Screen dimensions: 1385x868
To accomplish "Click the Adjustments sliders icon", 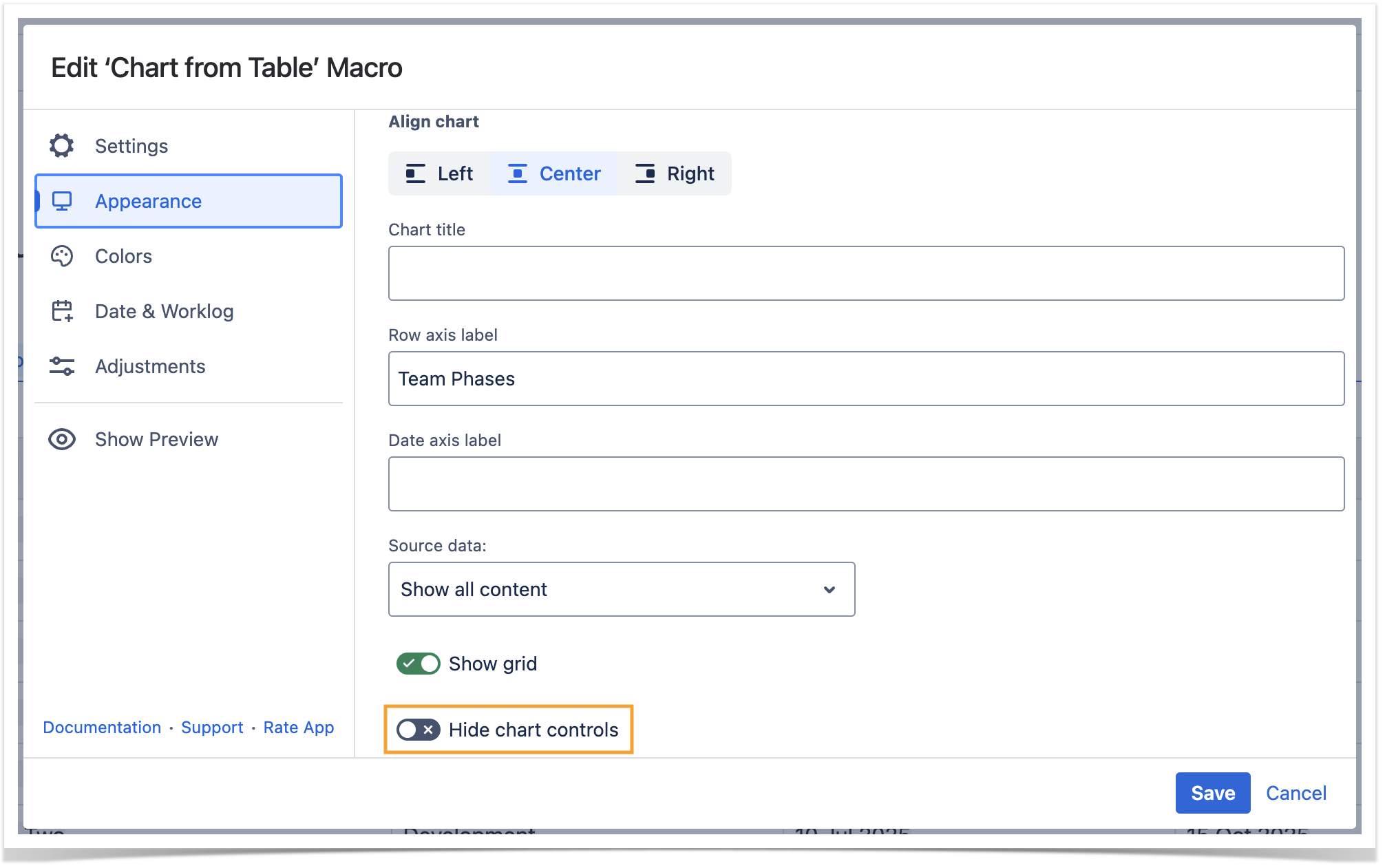I will click(x=62, y=366).
